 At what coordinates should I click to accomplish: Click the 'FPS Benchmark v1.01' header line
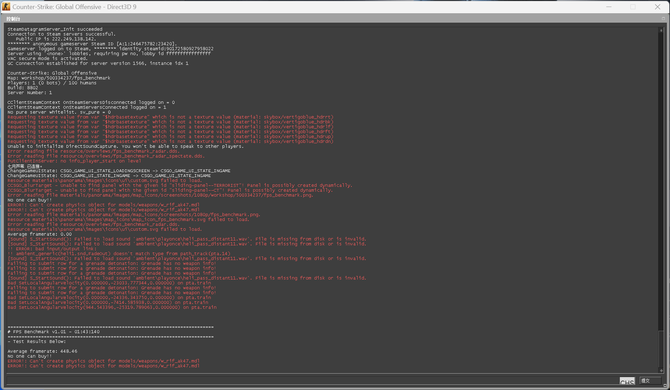[53, 331]
